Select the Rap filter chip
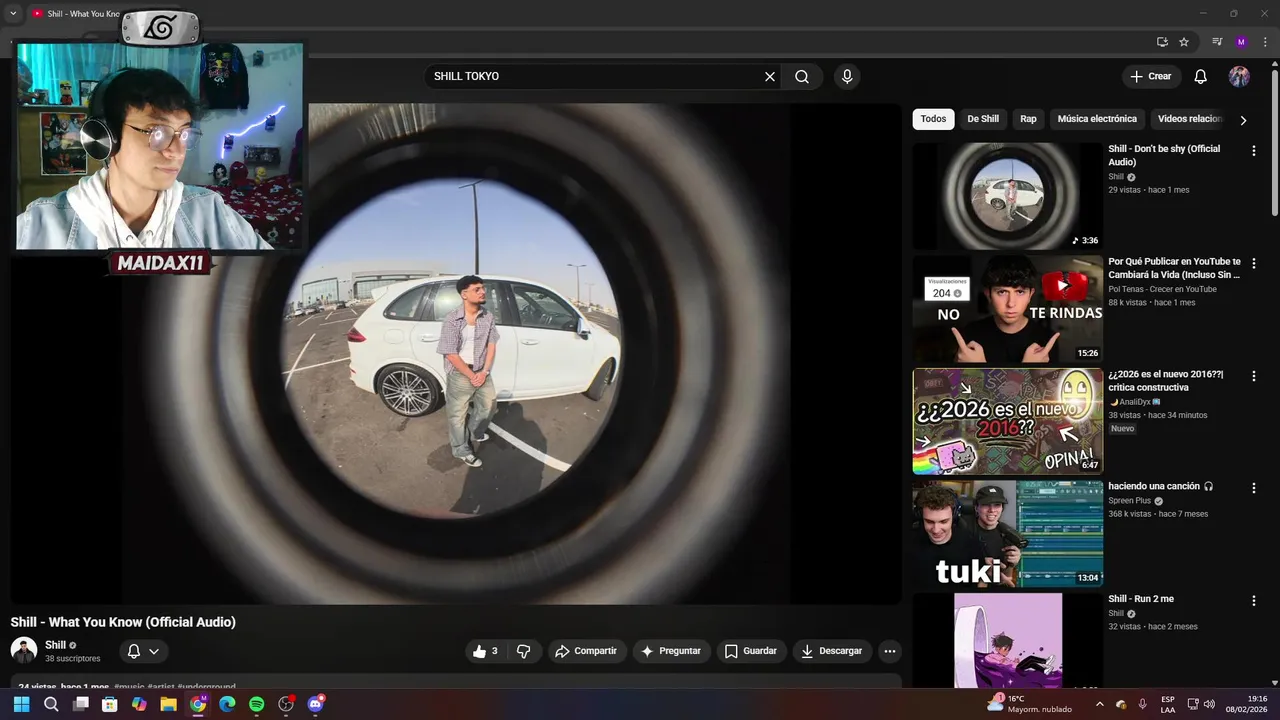This screenshot has width=1280, height=720. click(1028, 119)
